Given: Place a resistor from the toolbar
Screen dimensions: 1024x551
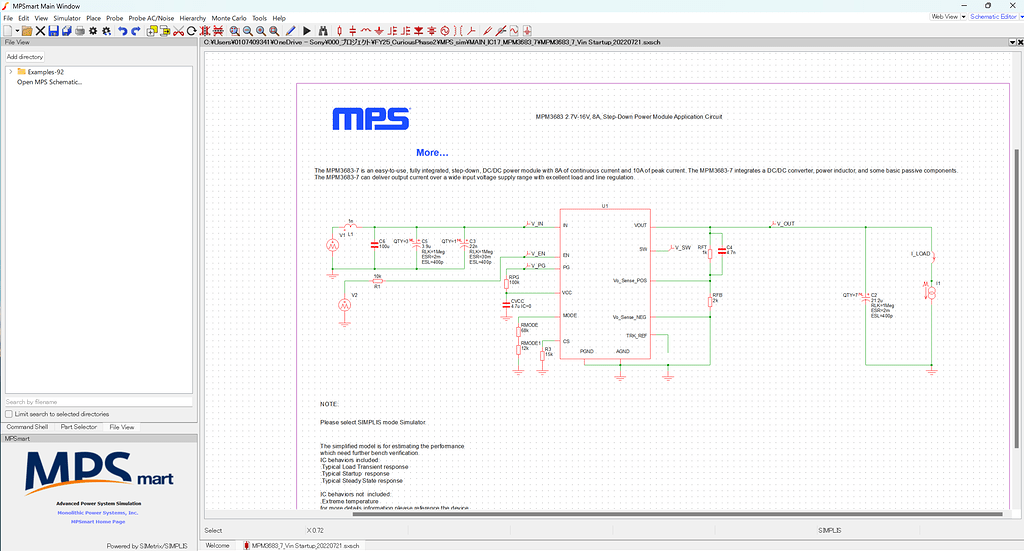Looking at the screenshot, I should 340,31.
